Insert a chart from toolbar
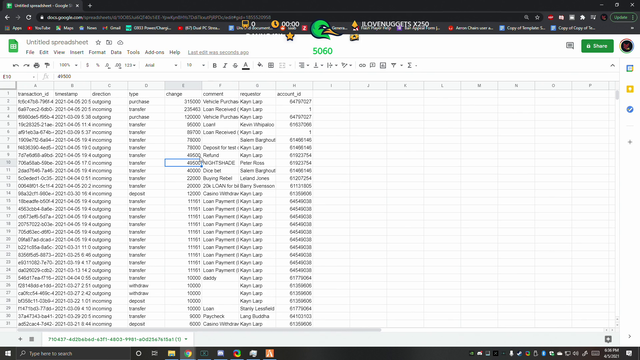Viewport: 640px width, 360px height. 383,65
